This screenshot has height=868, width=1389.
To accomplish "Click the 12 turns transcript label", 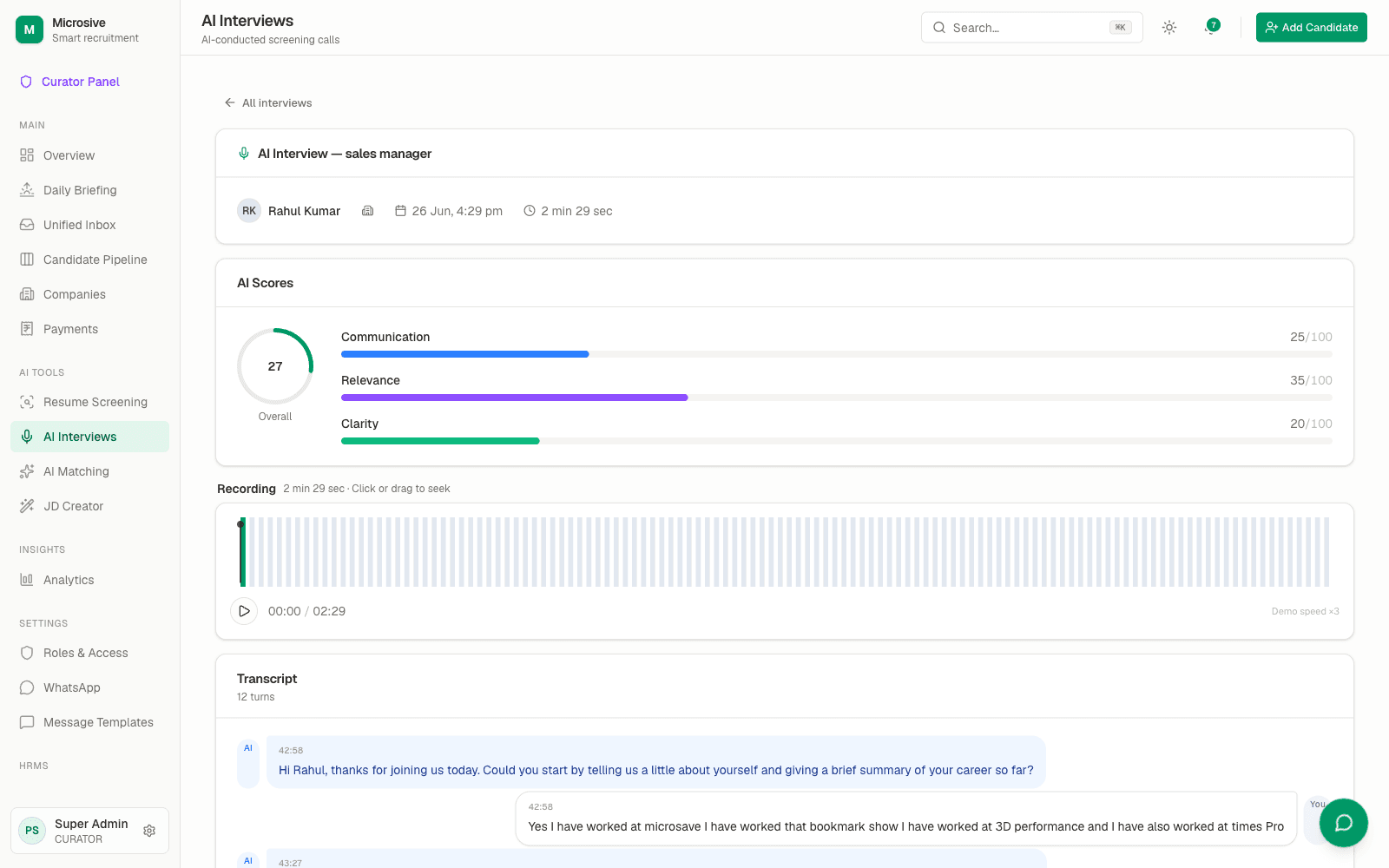I will click(x=256, y=697).
